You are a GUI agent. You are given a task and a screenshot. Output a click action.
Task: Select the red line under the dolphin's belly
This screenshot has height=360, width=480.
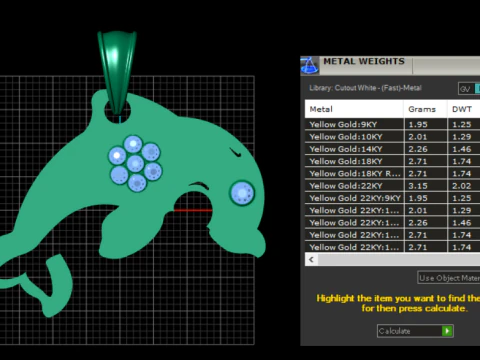pyautogui.click(x=193, y=210)
